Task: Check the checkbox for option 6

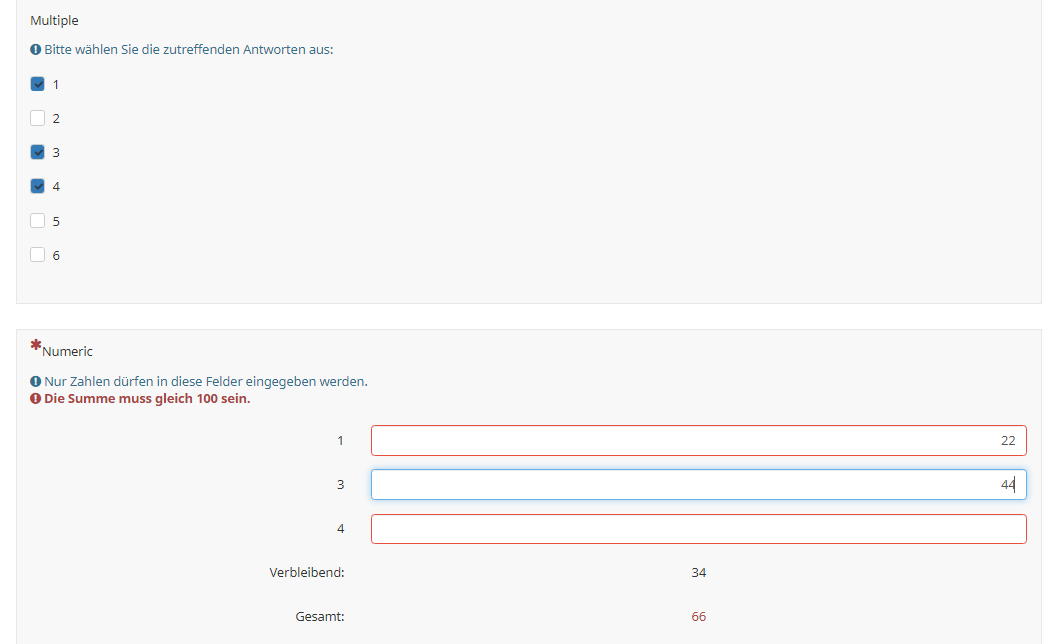Action: click(x=38, y=255)
